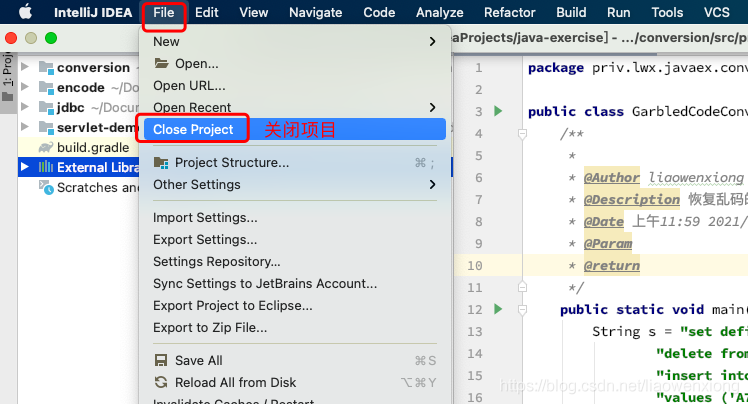Click arrow next to Open Recent
Viewport: 748px width, 404px height.
pyautogui.click(x=432, y=107)
